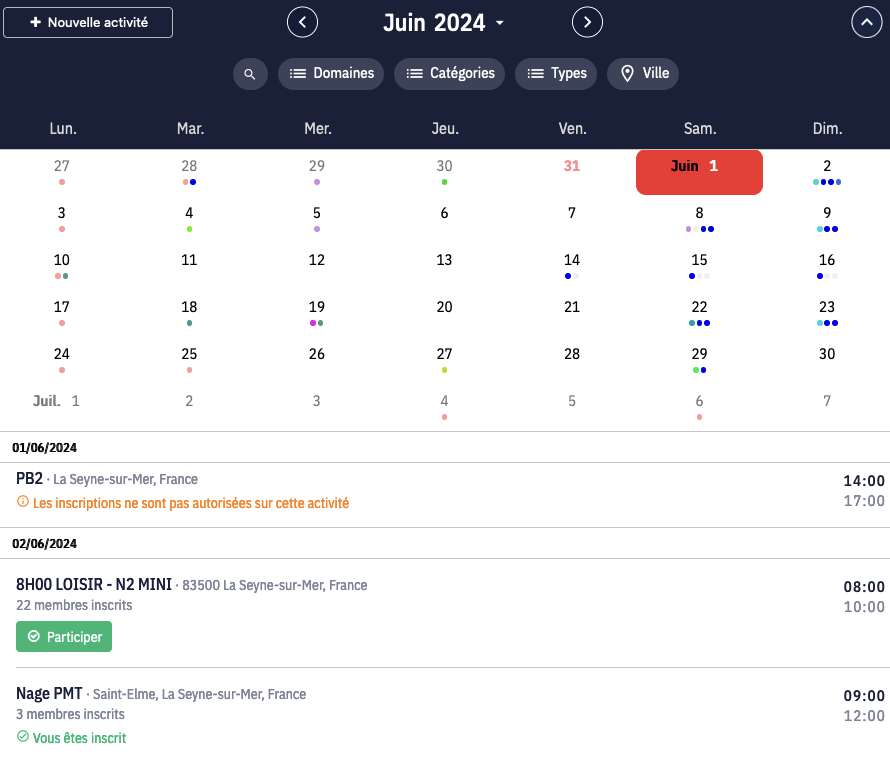Select the highlighted Juin 1 date
Screen dimensions: 890x761
click(x=699, y=171)
